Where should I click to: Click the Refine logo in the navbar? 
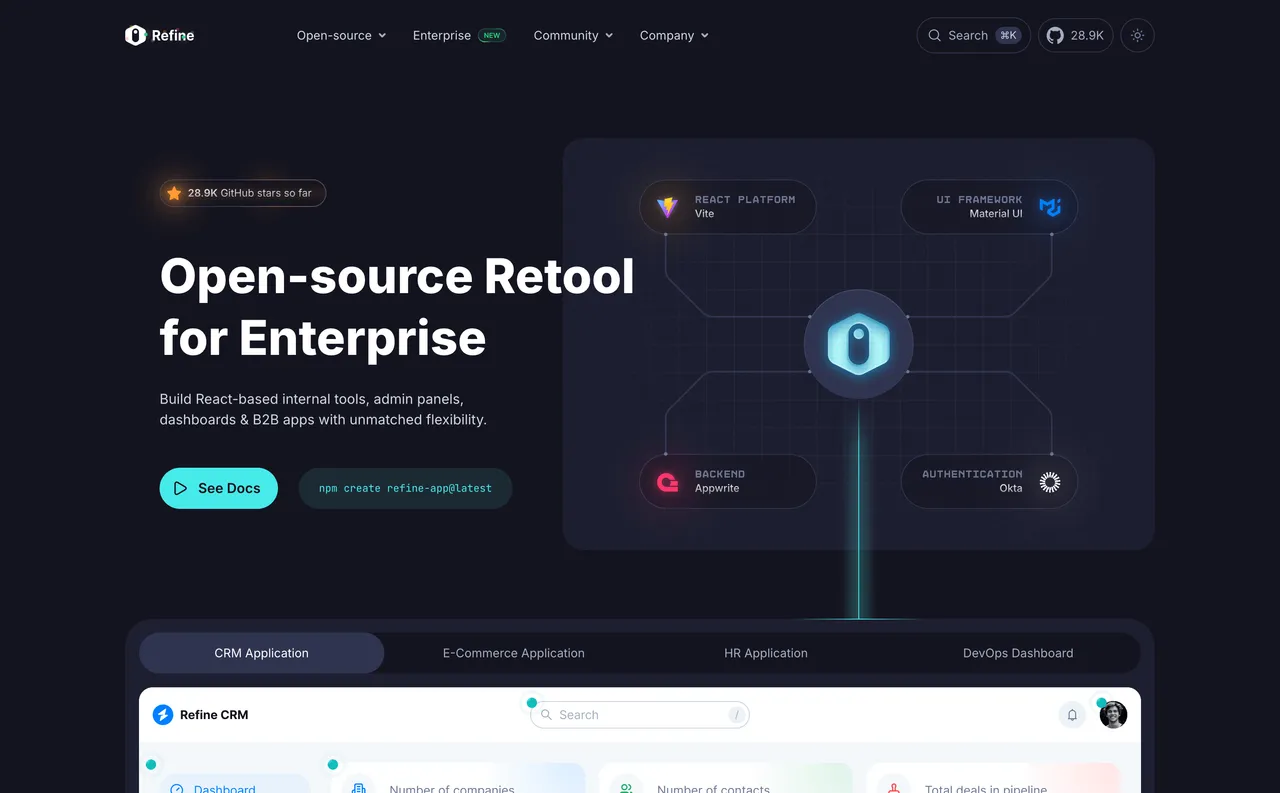coord(158,35)
